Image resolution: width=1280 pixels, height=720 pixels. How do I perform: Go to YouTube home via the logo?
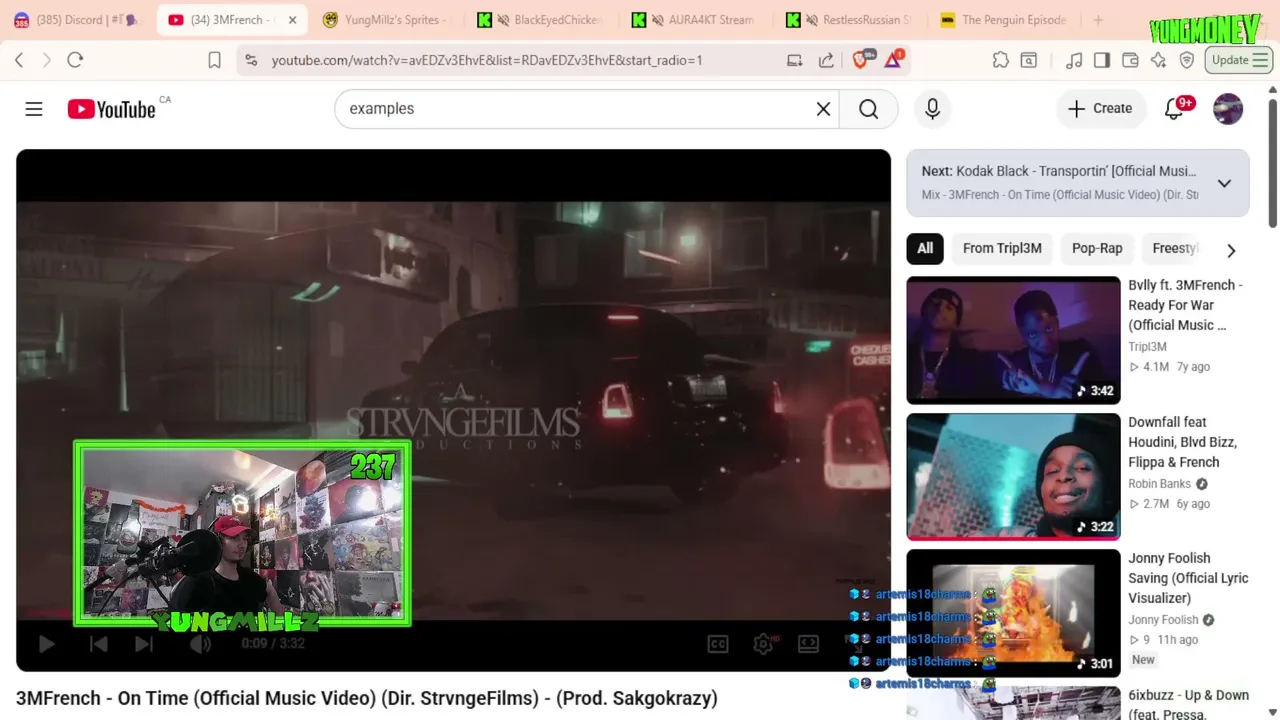point(111,109)
